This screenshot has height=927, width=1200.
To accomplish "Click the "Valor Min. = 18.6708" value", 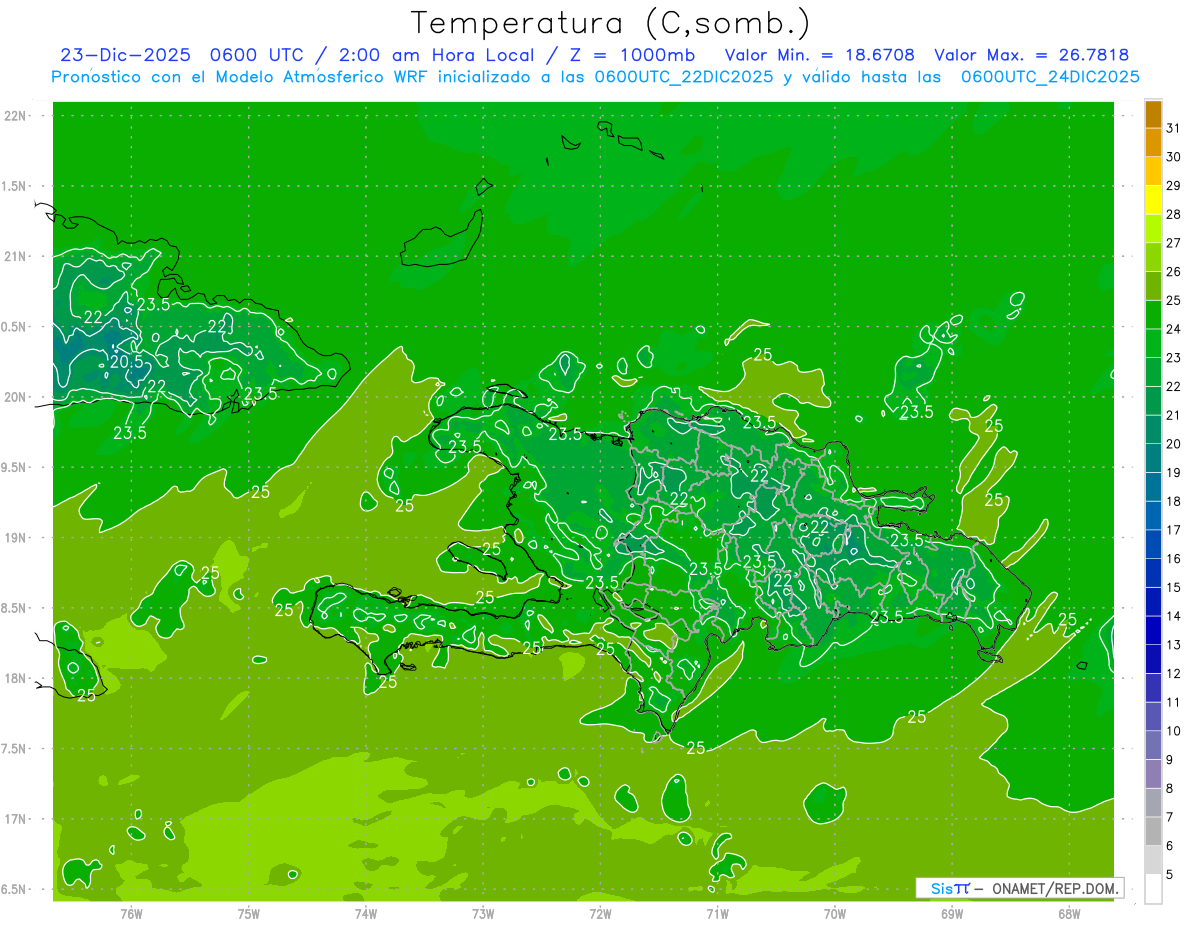I will [x=819, y=55].
